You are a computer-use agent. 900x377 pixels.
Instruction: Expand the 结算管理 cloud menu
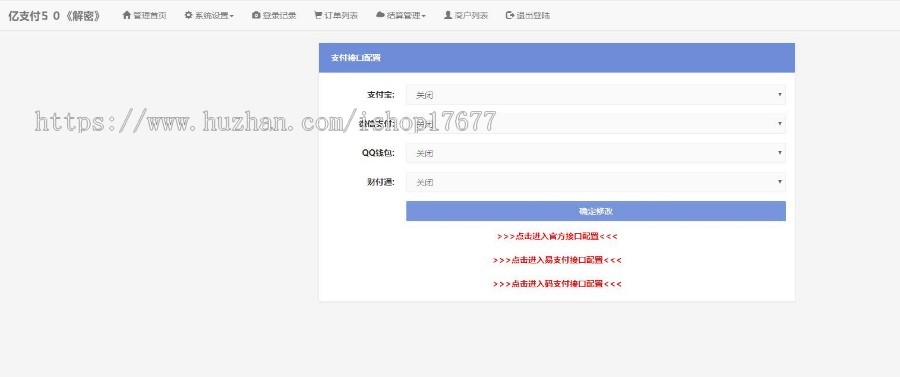point(401,15)
